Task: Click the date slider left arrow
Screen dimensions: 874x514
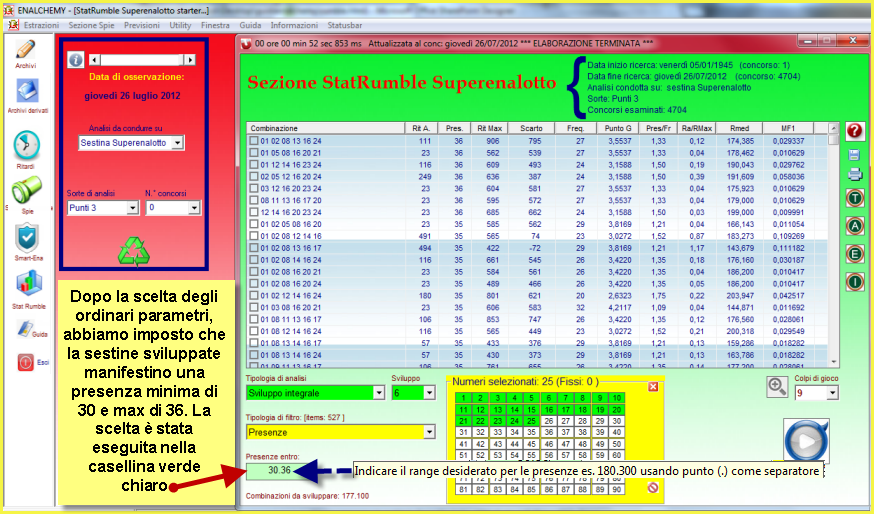Action: 94,60
